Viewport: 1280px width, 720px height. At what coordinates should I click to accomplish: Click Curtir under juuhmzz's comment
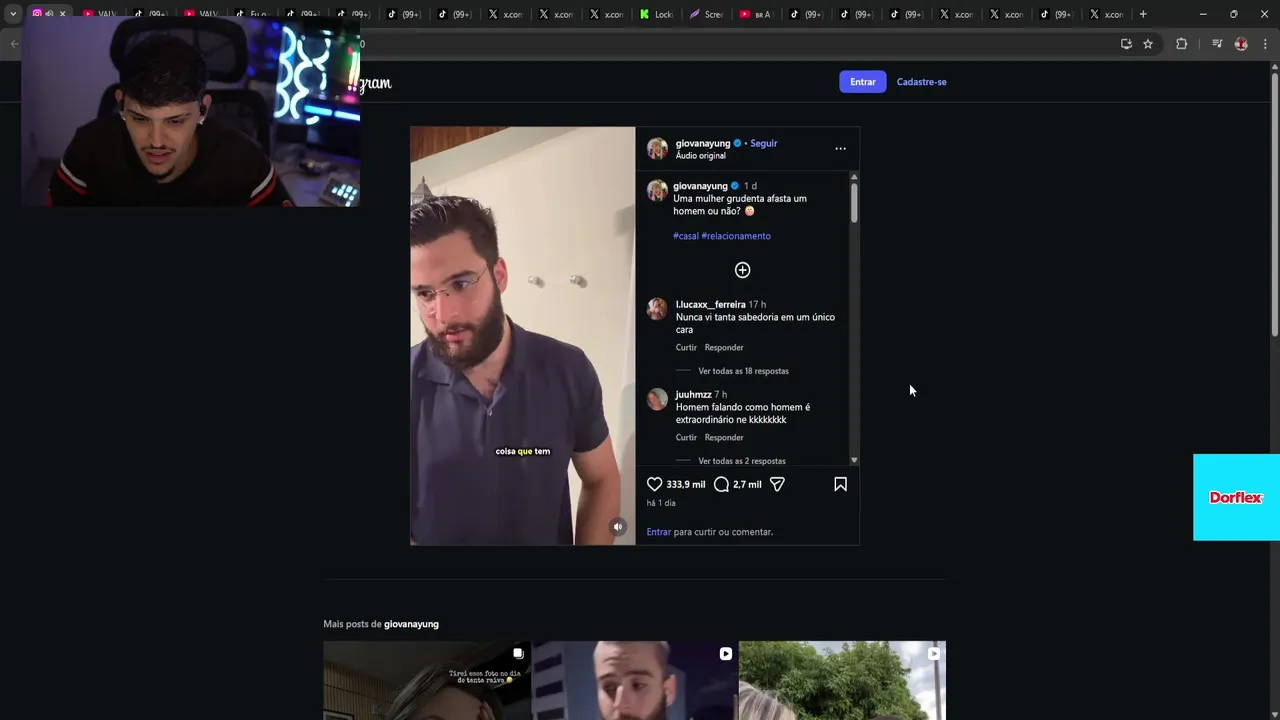click(x=686, y=438)
